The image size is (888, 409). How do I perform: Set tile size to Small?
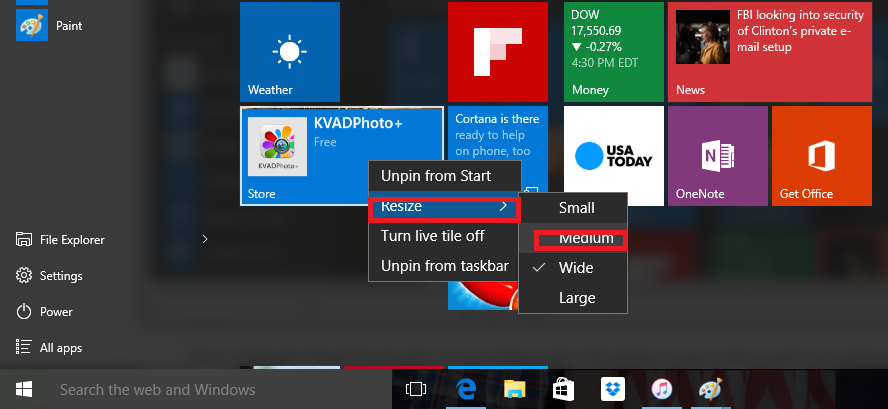573,208
